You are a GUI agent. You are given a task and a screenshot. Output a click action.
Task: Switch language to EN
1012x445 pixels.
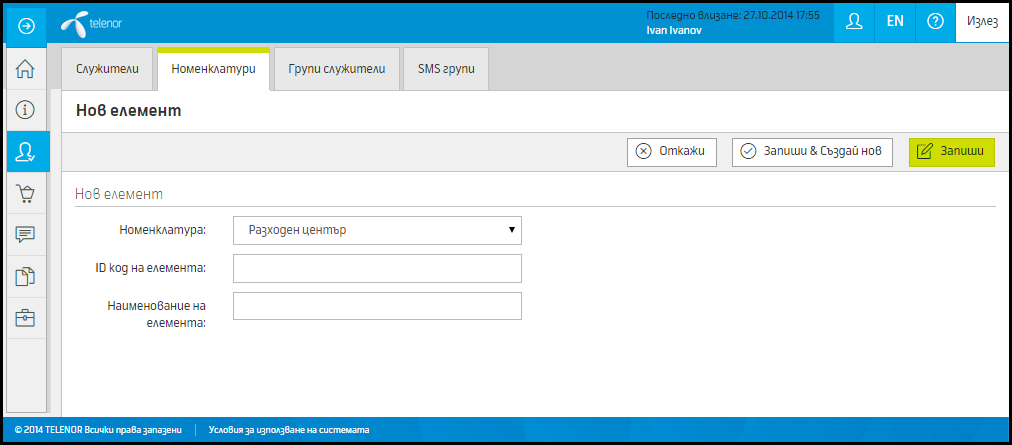895,21
